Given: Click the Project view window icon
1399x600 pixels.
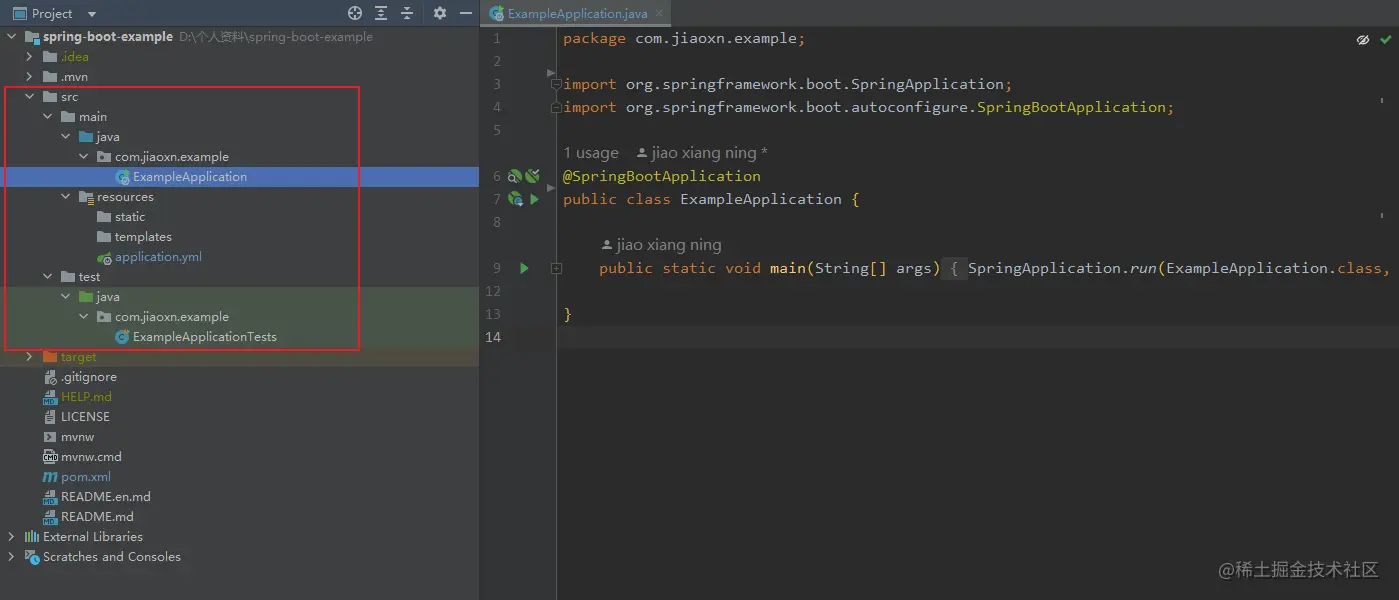Looking at the screenshot, I should click(19, 14).
